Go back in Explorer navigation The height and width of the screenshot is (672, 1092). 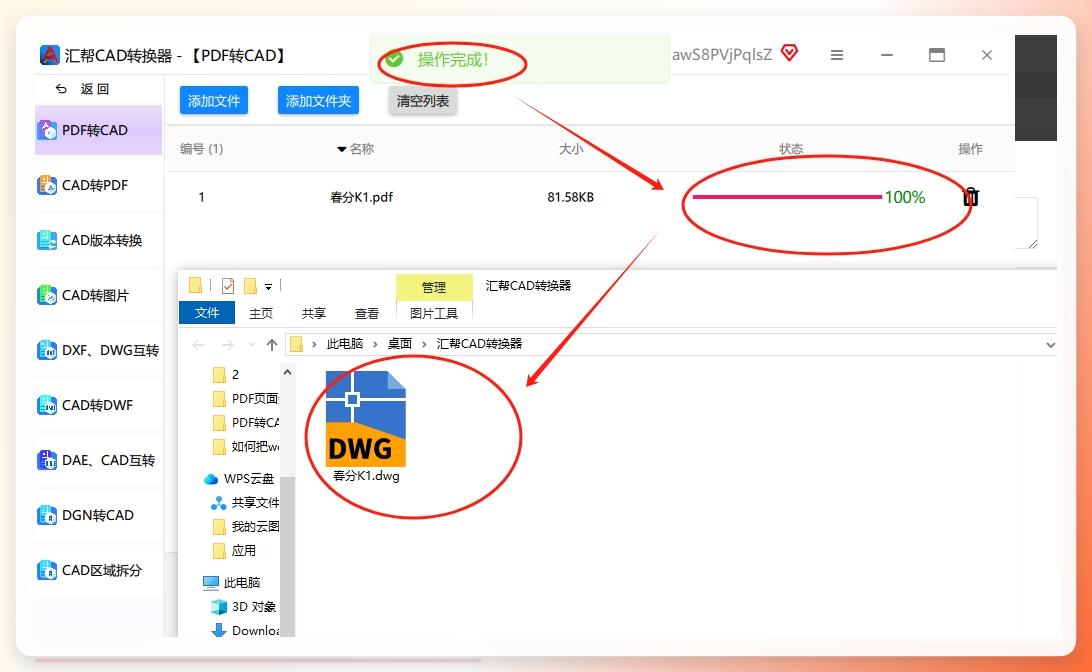tap(198, 345)
